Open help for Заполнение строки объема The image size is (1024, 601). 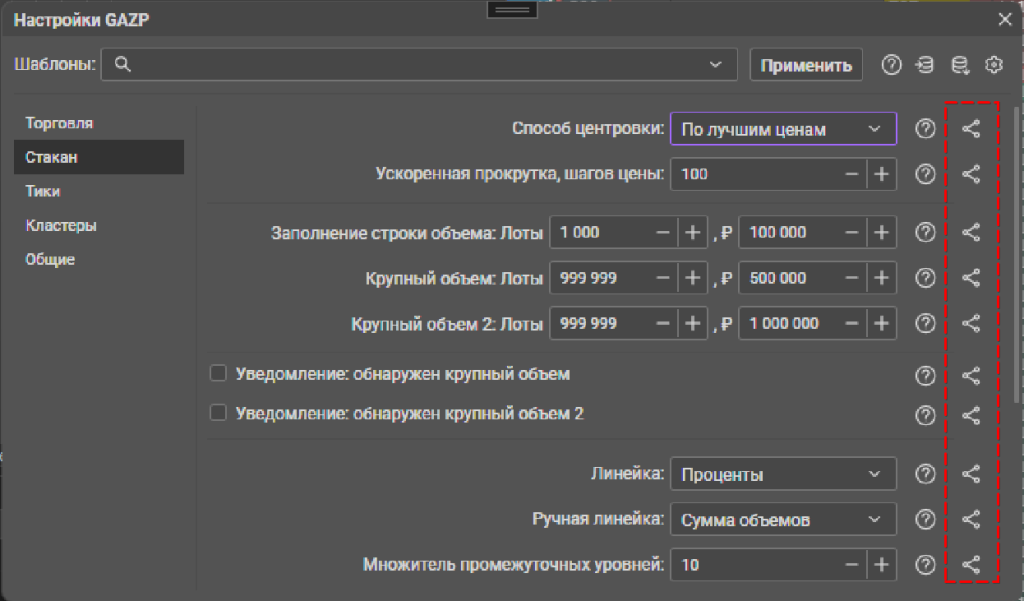click(x=925, y=233)
